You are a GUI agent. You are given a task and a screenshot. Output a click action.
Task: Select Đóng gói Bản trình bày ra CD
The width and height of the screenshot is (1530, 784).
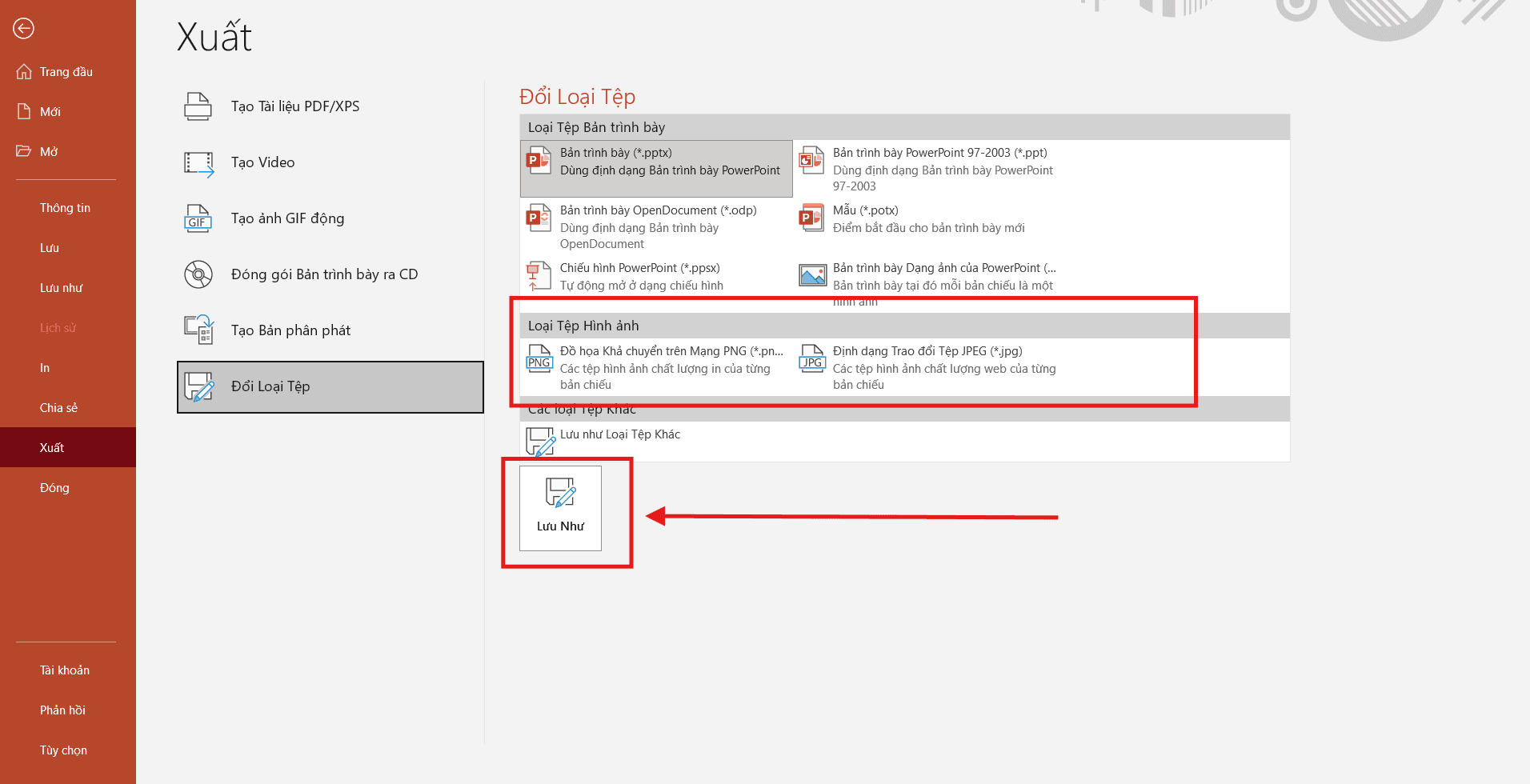(330, 274)
